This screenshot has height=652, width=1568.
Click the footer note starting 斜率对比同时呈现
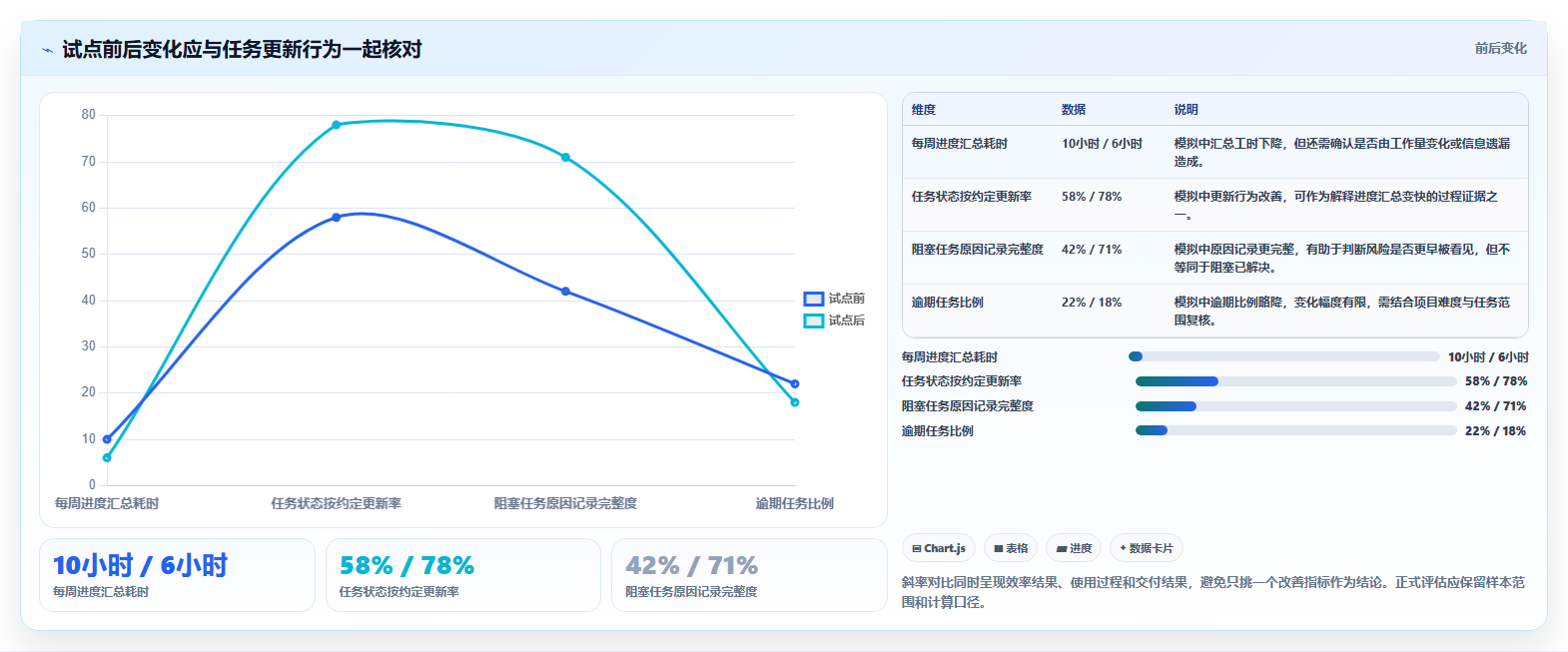[1213, 592]
